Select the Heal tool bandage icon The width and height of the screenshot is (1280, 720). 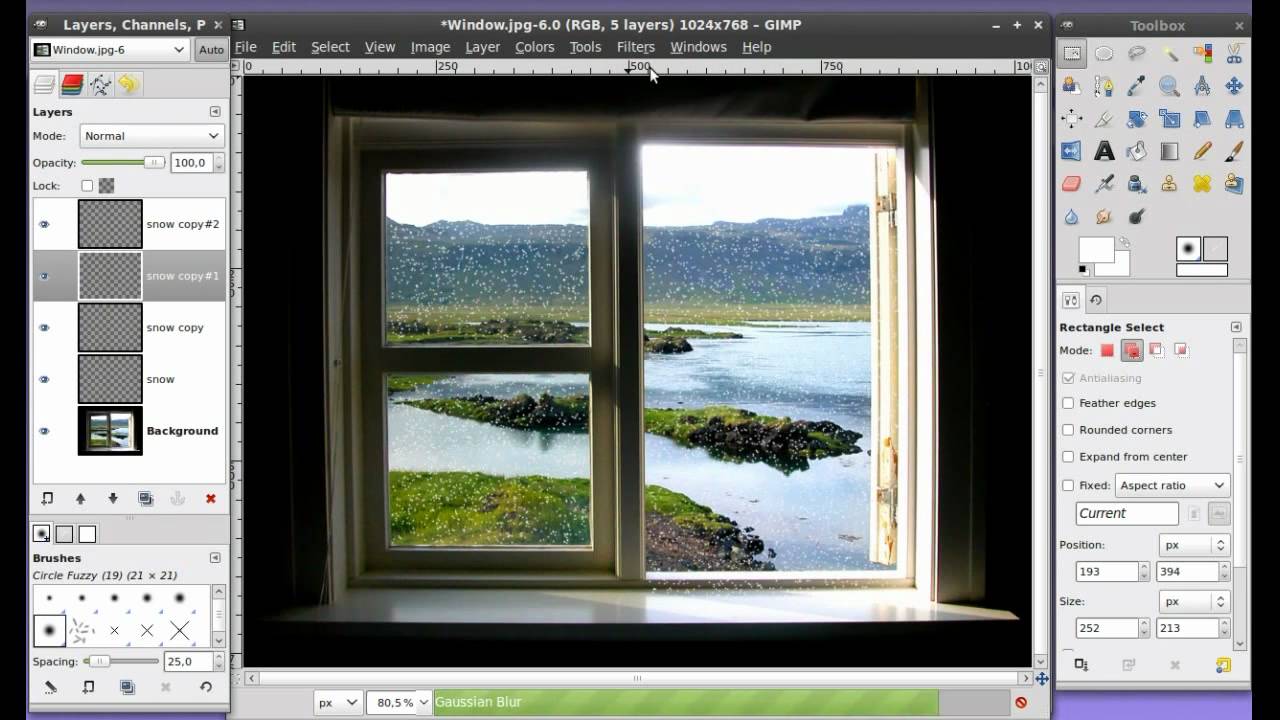(1202, 184)
